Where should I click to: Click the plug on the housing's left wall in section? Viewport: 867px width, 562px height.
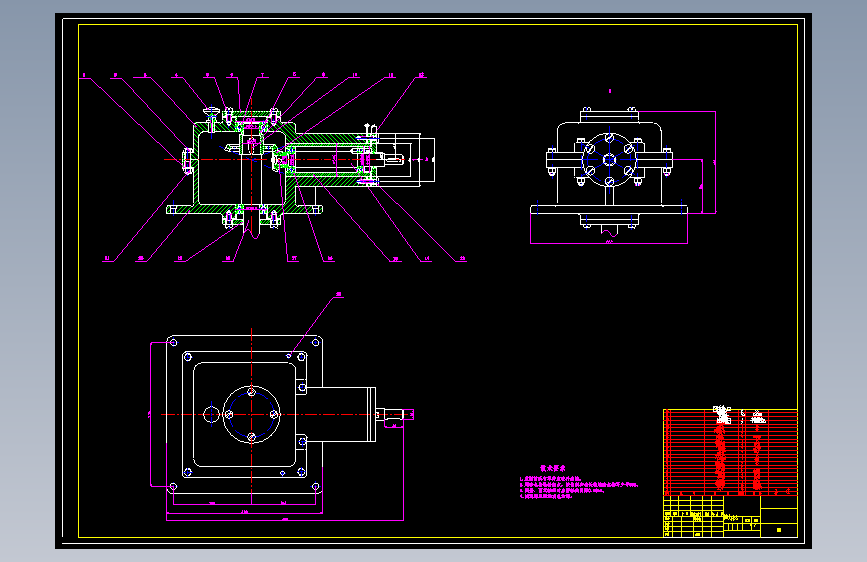coord(187,160)
